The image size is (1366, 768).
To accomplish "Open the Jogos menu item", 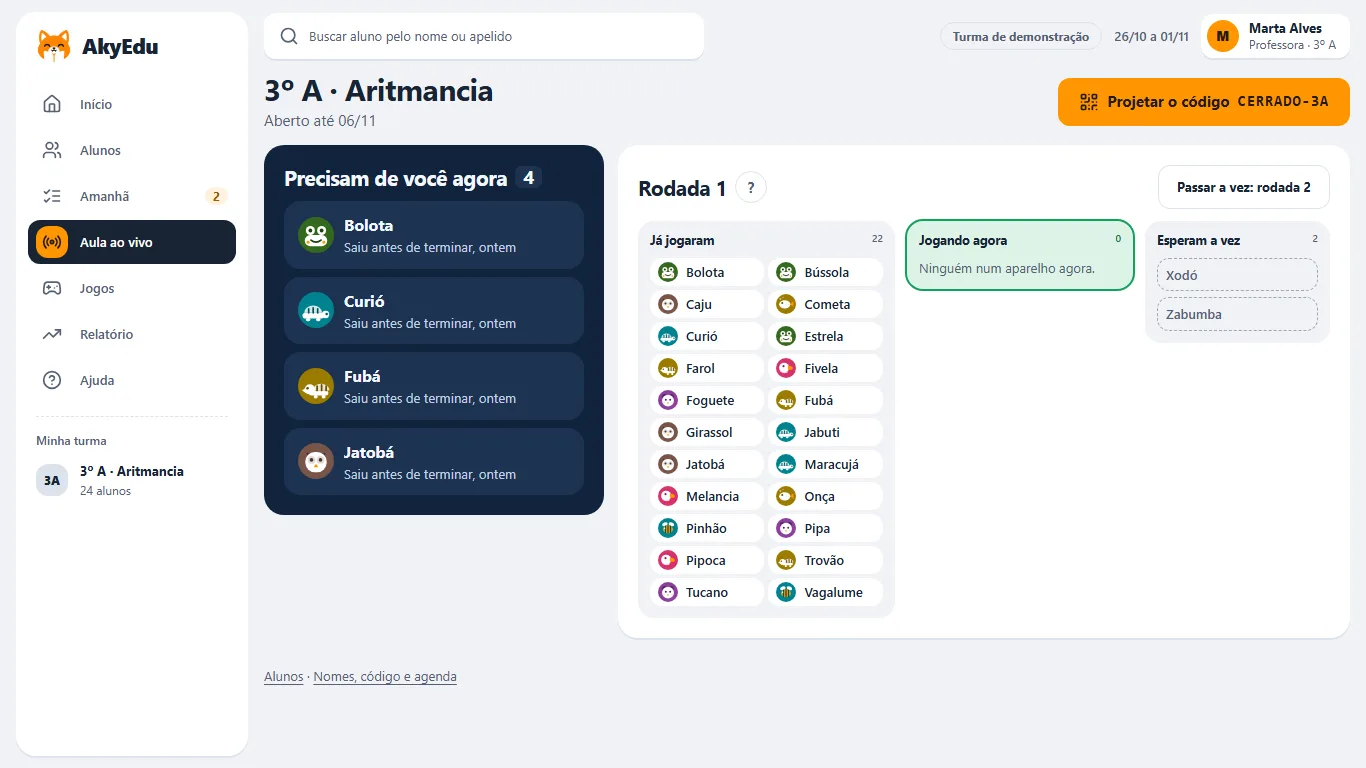I will 132,288.
